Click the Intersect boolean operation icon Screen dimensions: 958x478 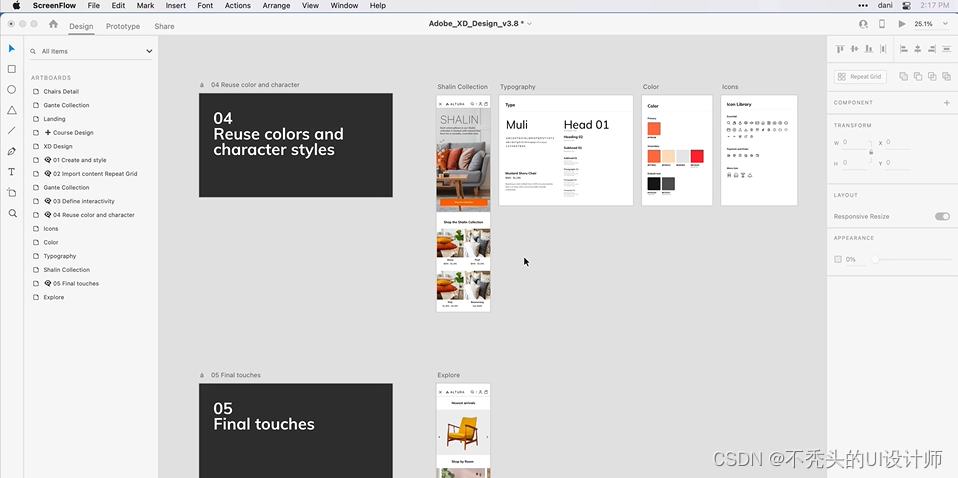coord(932,76)
